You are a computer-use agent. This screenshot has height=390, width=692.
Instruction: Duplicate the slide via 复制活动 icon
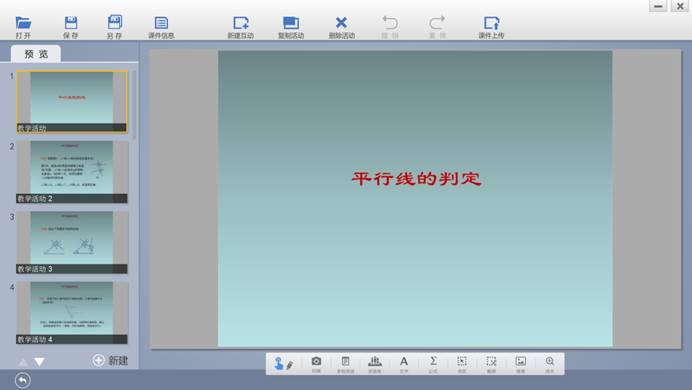pyautogui.click(x=291, y=27)
